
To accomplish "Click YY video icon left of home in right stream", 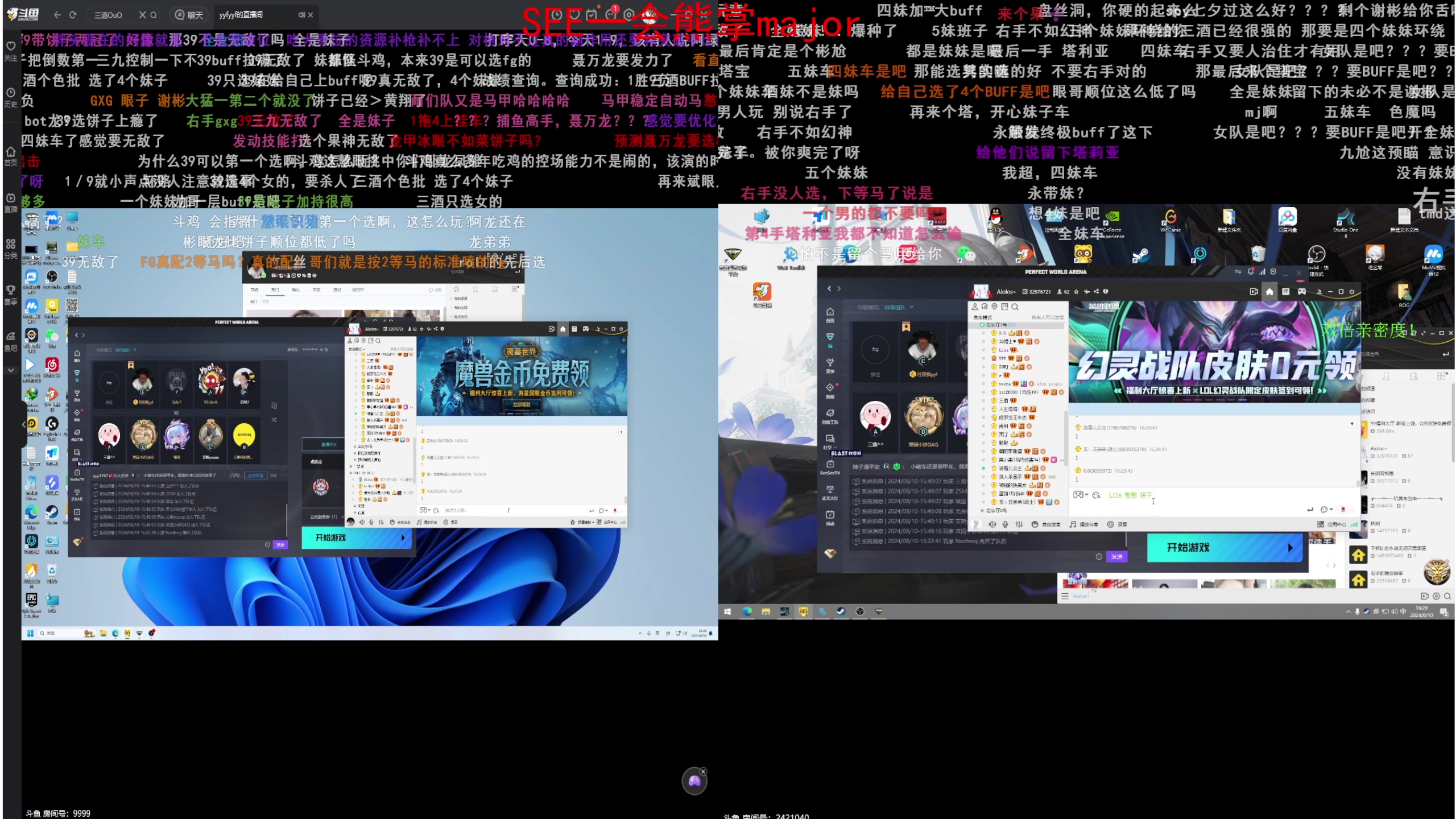I will [1254, 292].
